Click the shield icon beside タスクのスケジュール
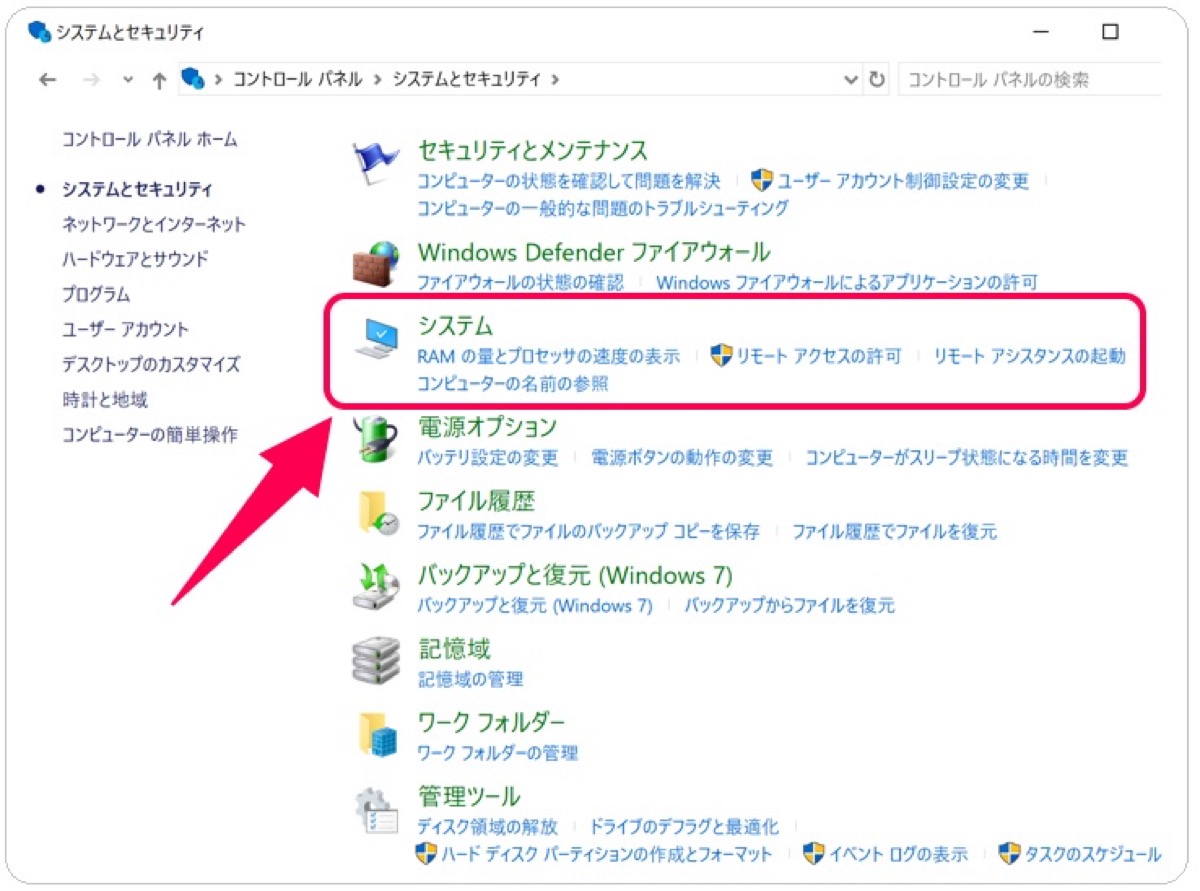Viewport: 1200px width, 891px height. click(x=1009, y=854)
